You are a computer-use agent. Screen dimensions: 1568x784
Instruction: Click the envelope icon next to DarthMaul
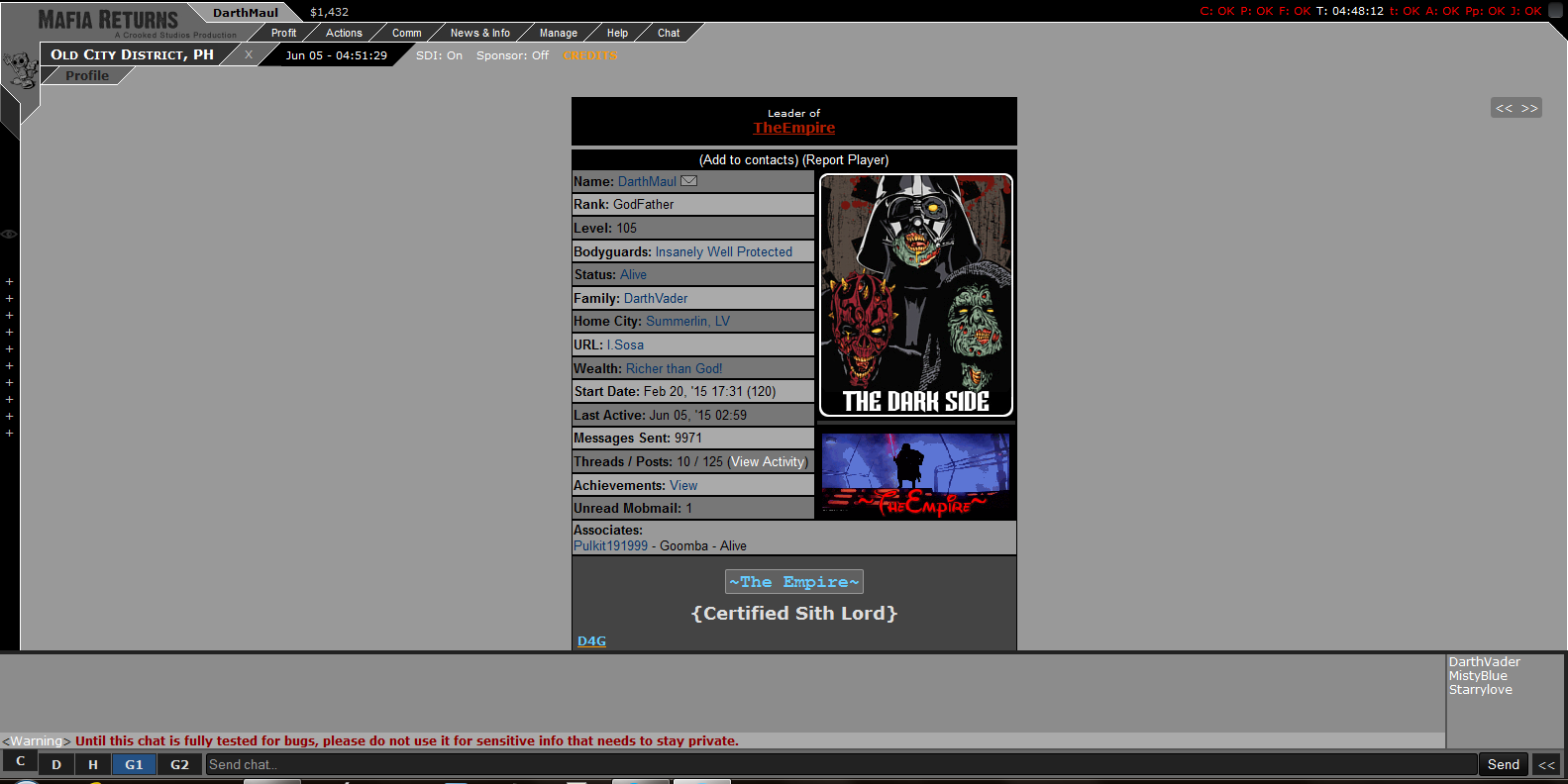click(688, 181)
